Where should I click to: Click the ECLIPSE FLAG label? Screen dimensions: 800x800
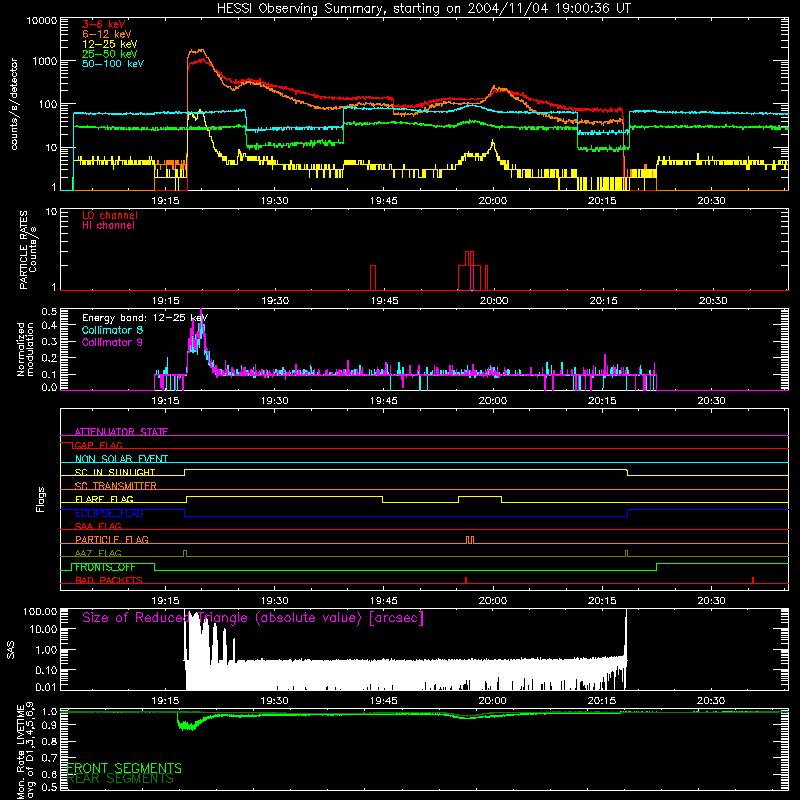(x=109, y=513)
